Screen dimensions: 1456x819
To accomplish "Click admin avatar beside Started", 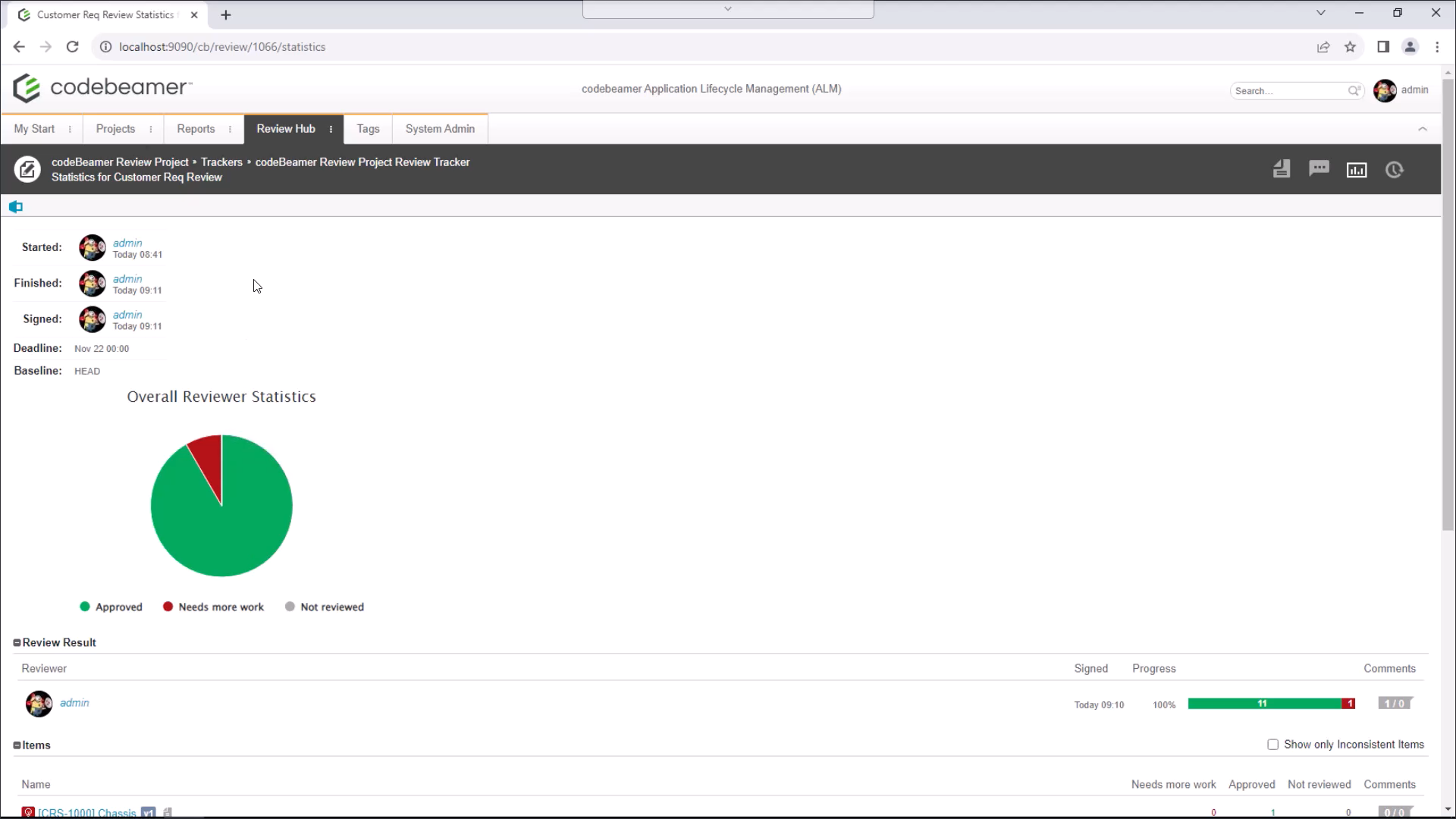I will pyautogui.click(x=93, y=247).
